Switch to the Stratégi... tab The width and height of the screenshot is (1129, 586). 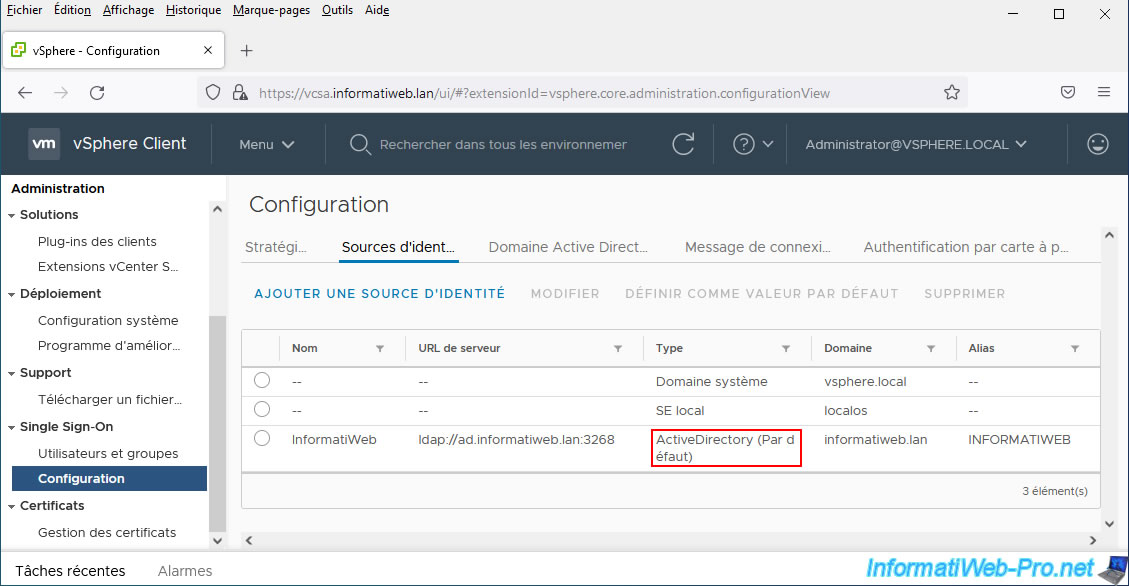pos(276,247)
